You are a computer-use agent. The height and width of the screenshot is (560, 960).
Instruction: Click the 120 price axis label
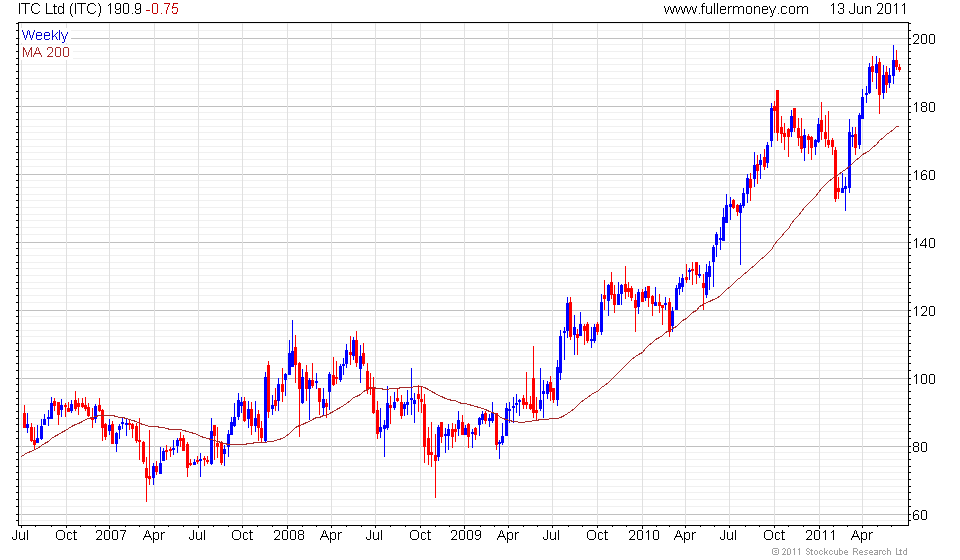tap(924, 311)
